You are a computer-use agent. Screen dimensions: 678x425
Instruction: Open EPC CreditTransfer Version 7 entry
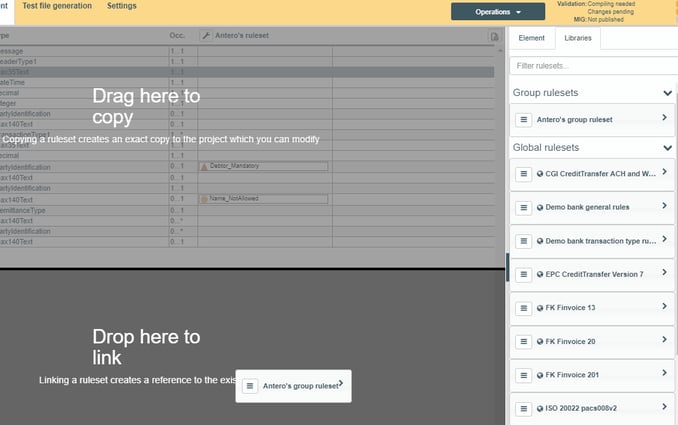coord(592,275)
